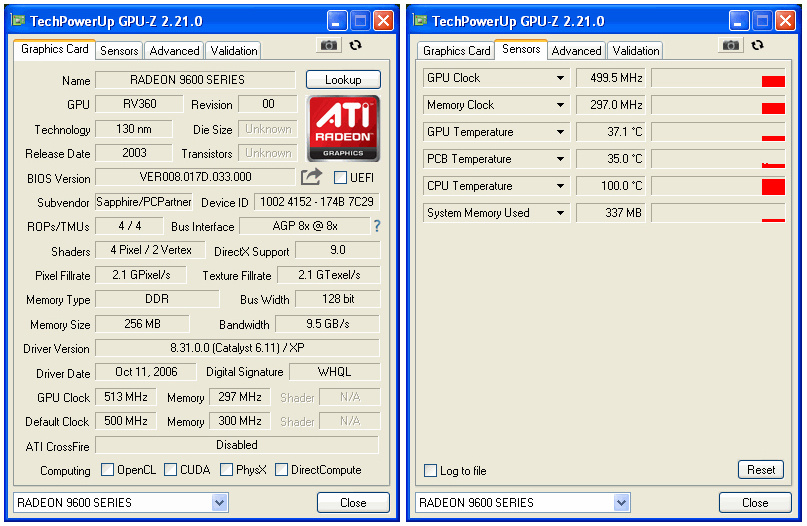Open GPU selector dropdown in left window
The height and width of the screenshot is (526, 807).
point(220,502)
